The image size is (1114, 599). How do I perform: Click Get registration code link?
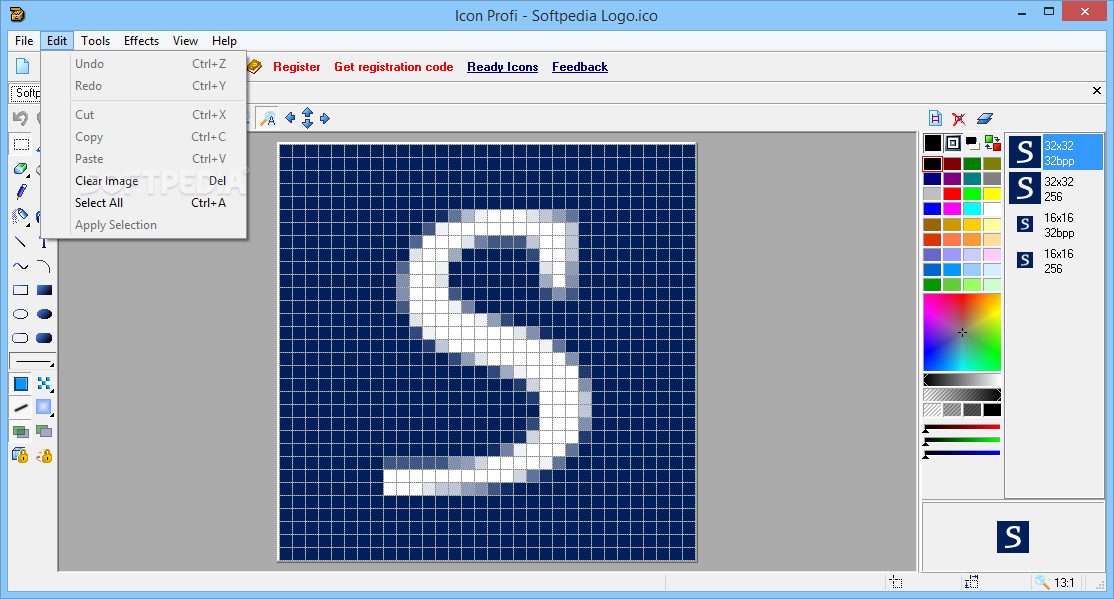[x=394, y=67]
